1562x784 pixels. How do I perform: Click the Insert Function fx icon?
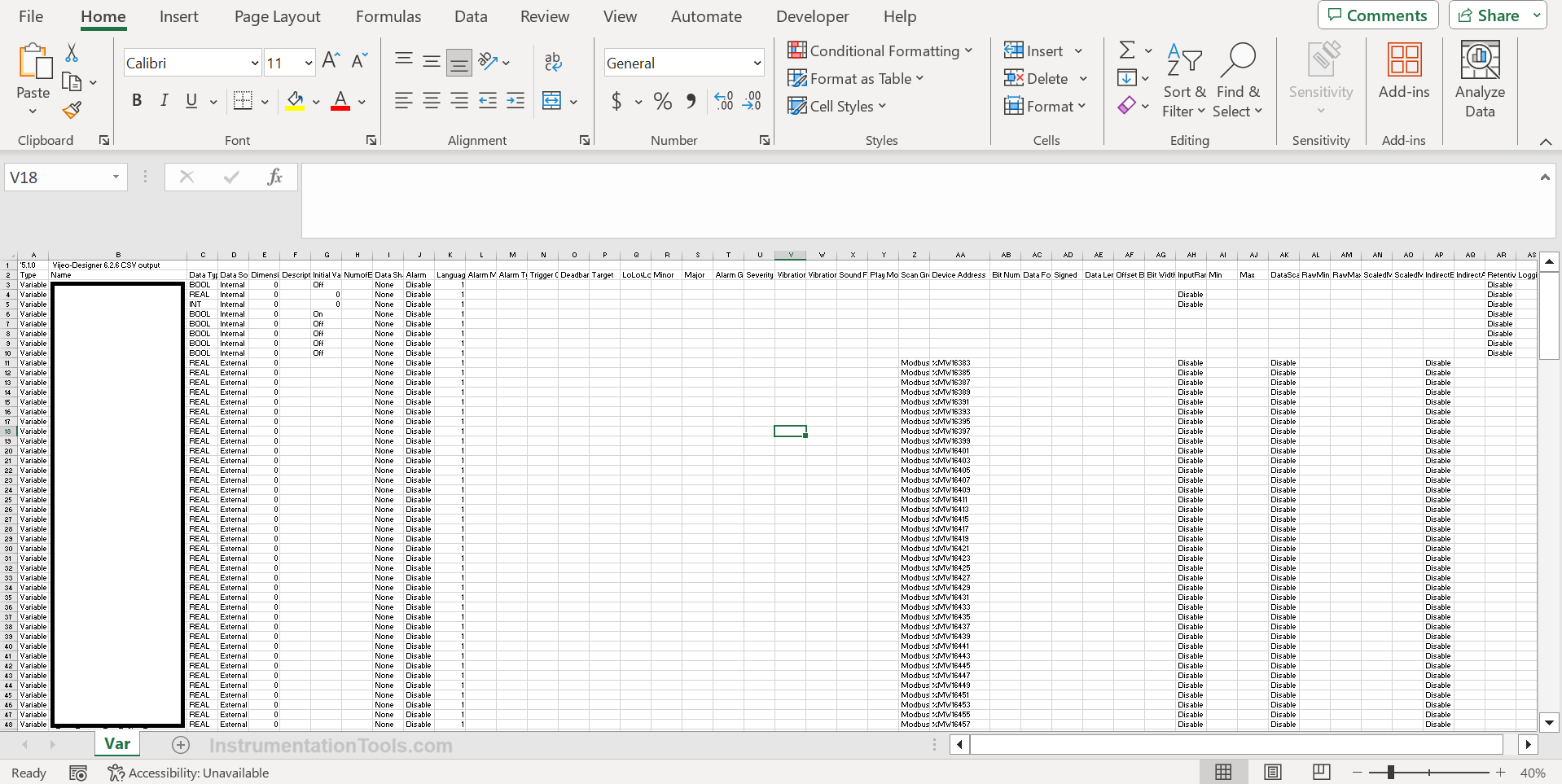point(274,177)
